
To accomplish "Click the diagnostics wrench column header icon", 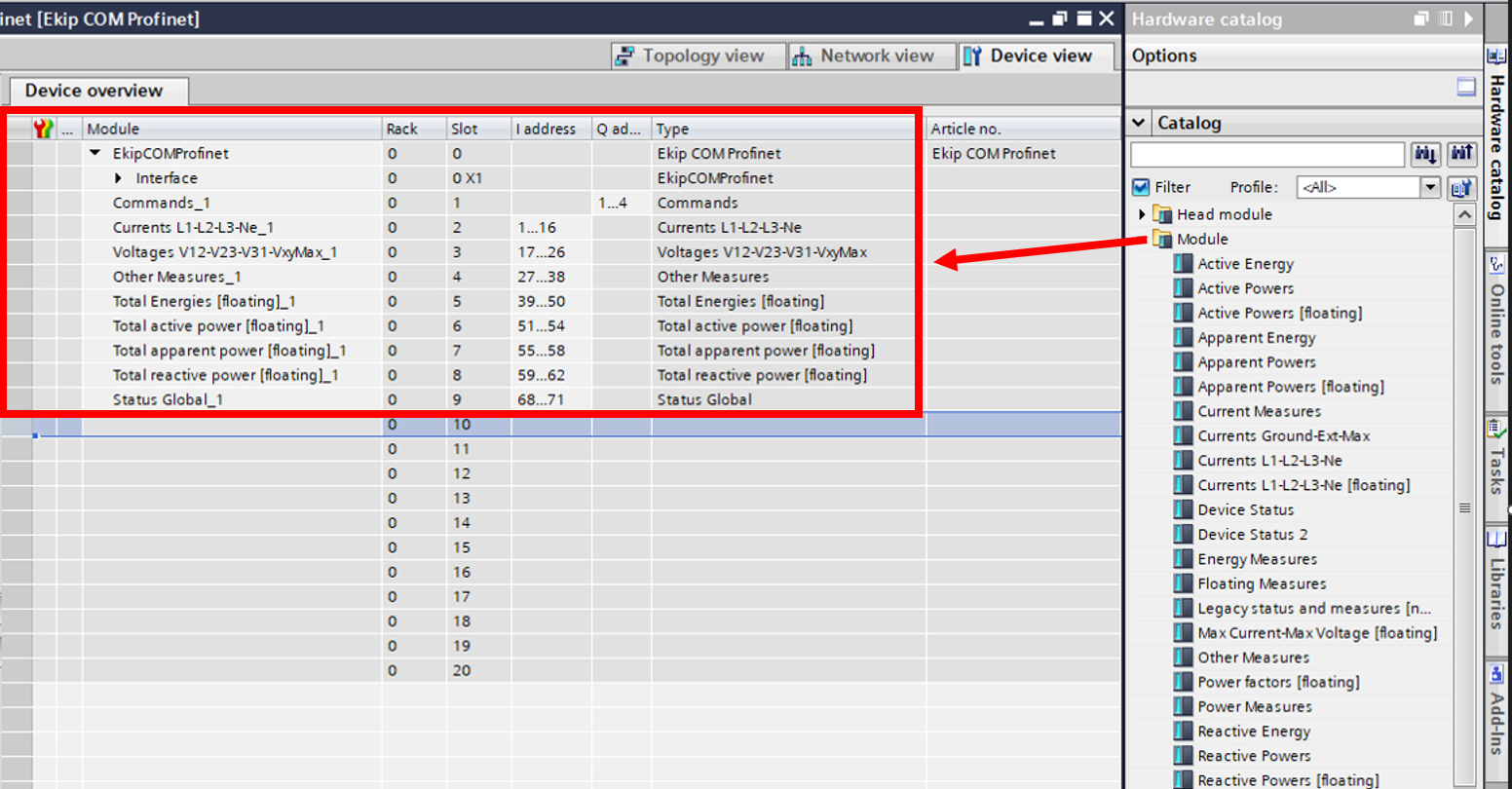I will click(43, 129).
